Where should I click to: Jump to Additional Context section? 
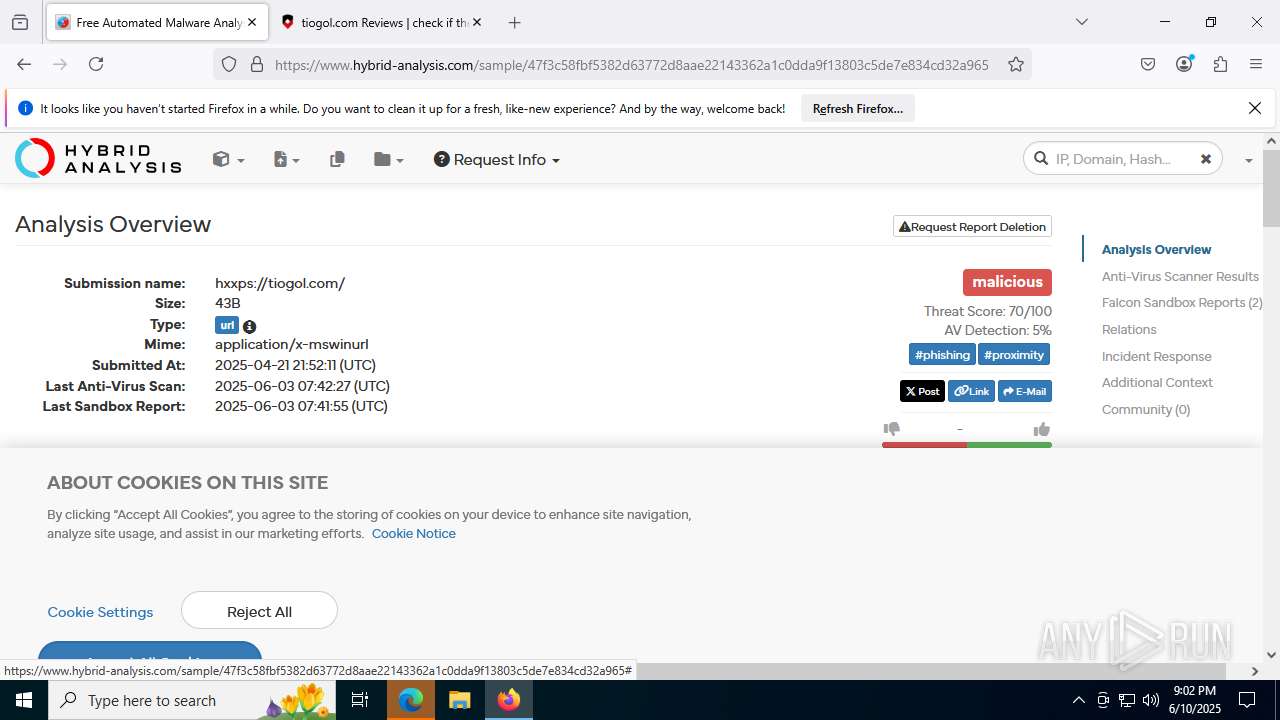pyautogui.click(x=1157, y=382)
